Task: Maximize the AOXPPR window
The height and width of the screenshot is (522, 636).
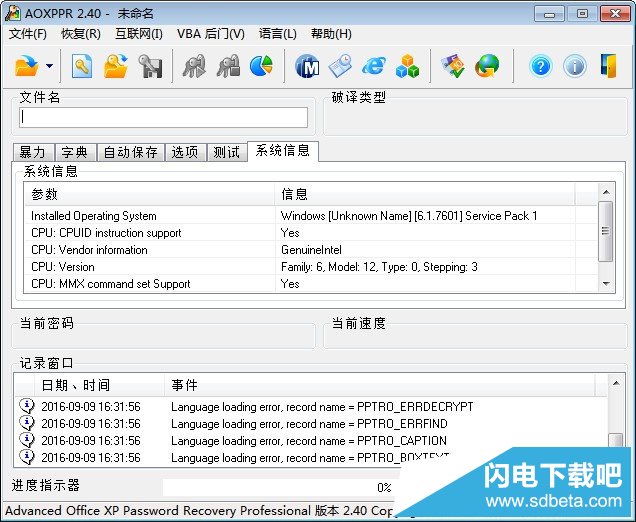Action: (x=582, y=14)
